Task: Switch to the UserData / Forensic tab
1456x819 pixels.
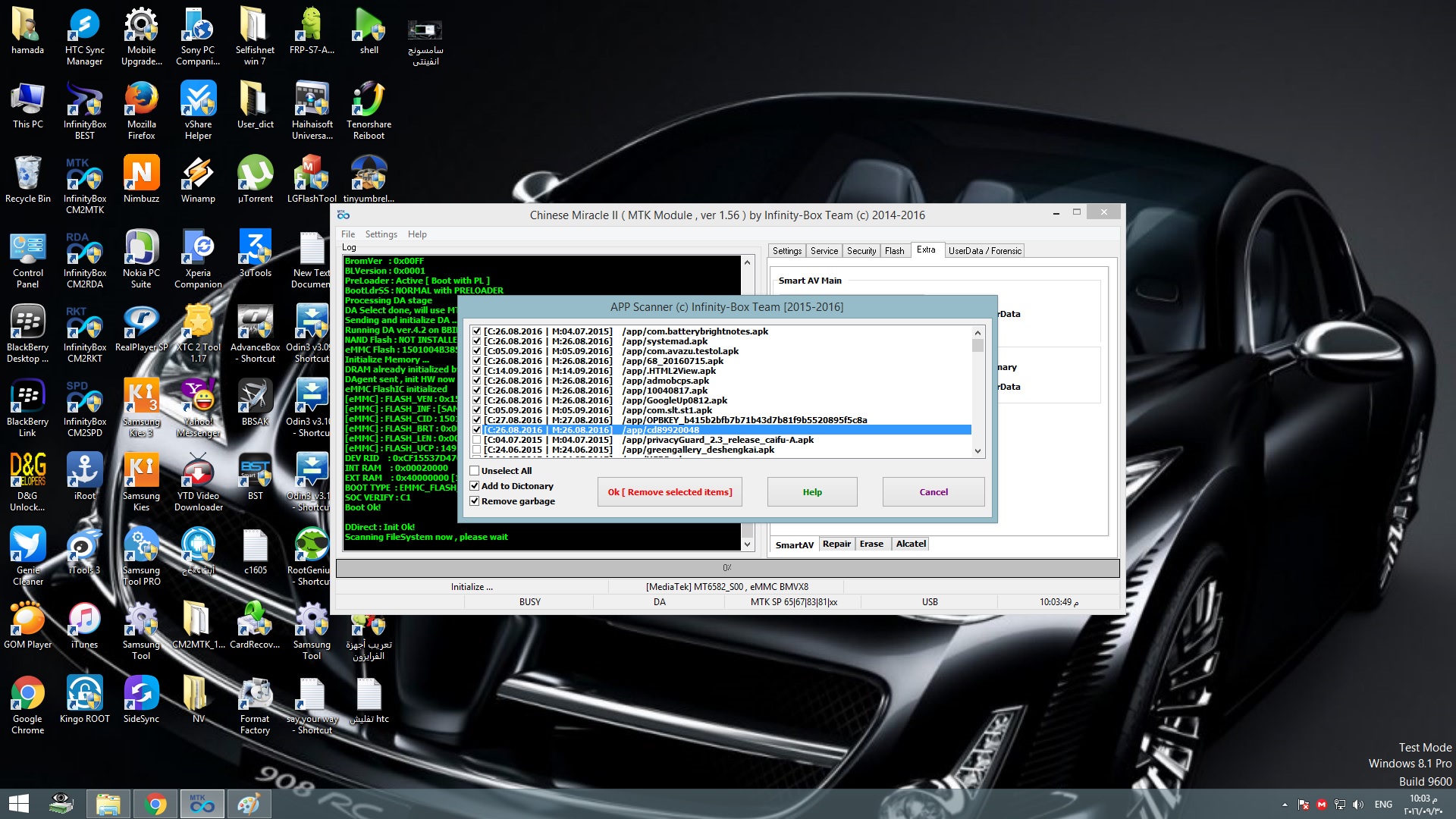Action: tap(984, 251)
